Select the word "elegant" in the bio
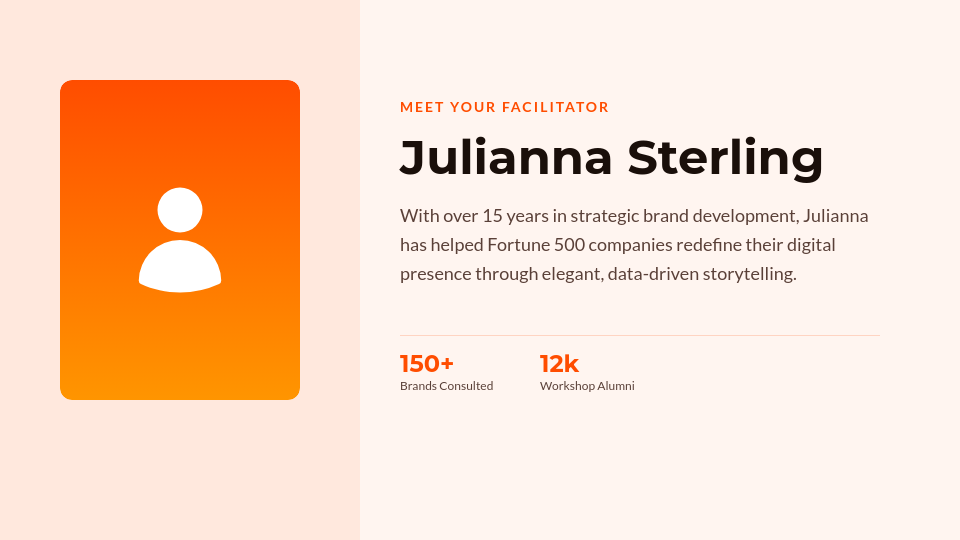Viewport: 960px width, 540px height. click(x=571, y=274)
